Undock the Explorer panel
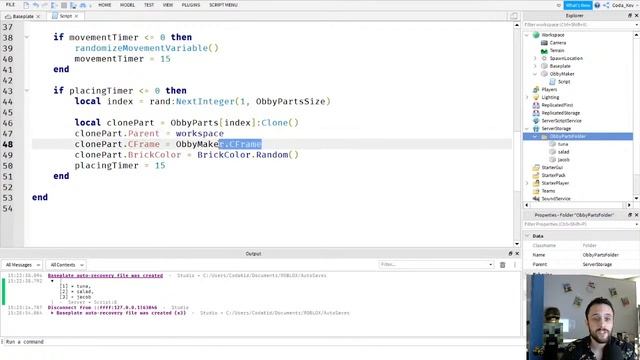 630,16
